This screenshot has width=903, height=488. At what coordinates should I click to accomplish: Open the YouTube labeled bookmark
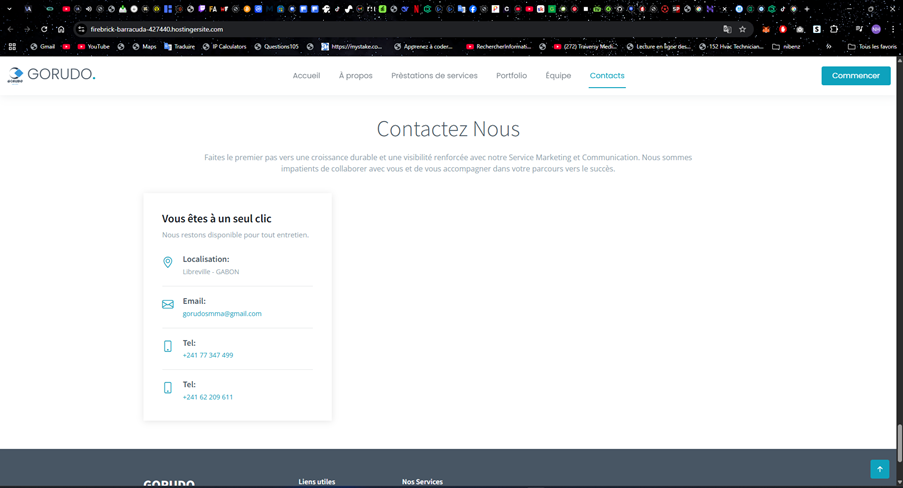93,47
